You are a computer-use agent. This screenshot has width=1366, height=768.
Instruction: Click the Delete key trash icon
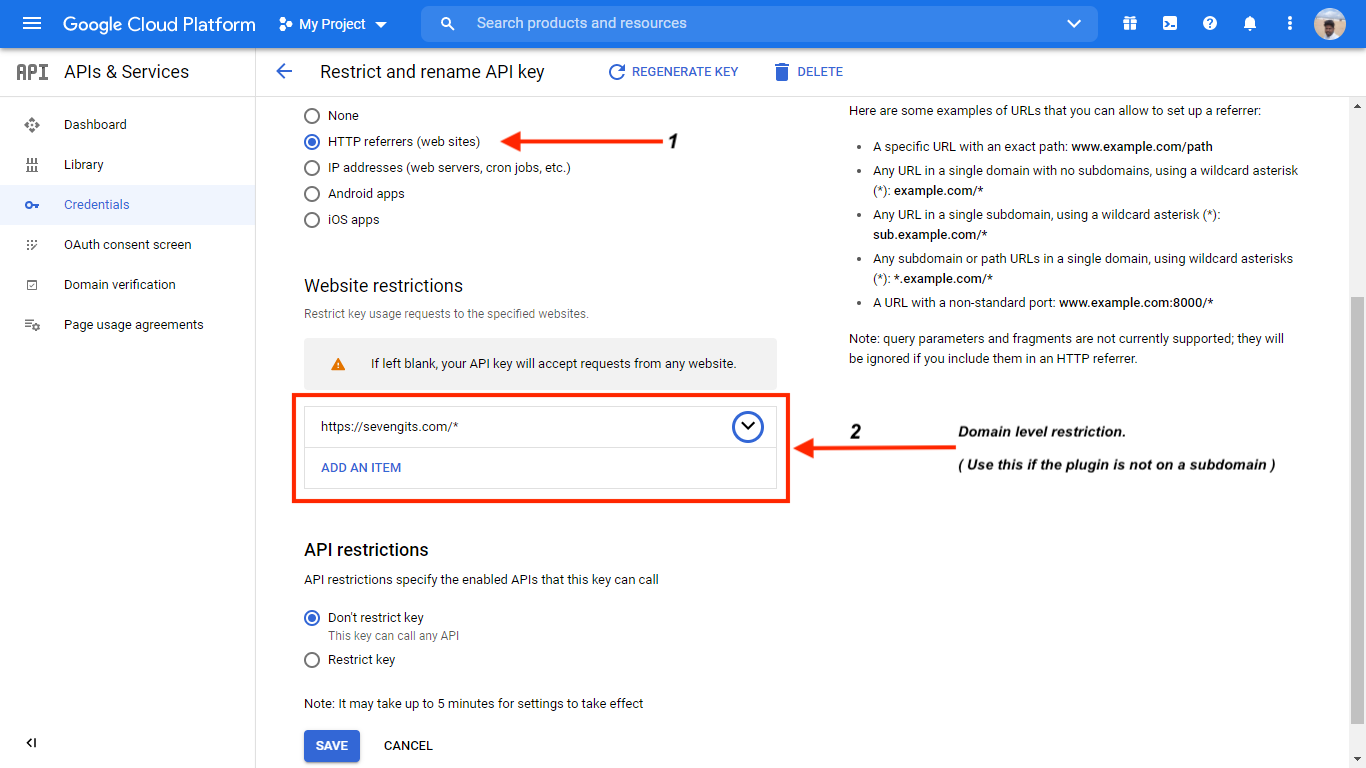(x=808, y=71)
